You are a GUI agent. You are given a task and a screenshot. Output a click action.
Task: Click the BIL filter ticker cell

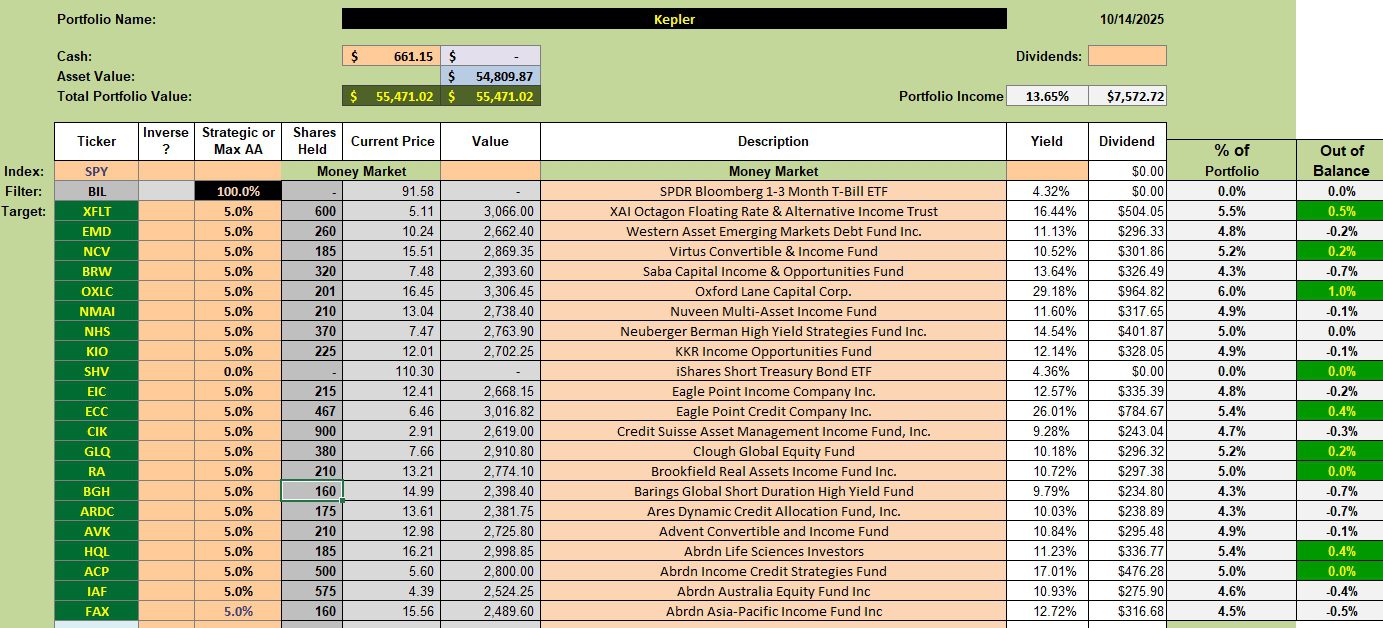pyautogui.click(x=96, y=191)
